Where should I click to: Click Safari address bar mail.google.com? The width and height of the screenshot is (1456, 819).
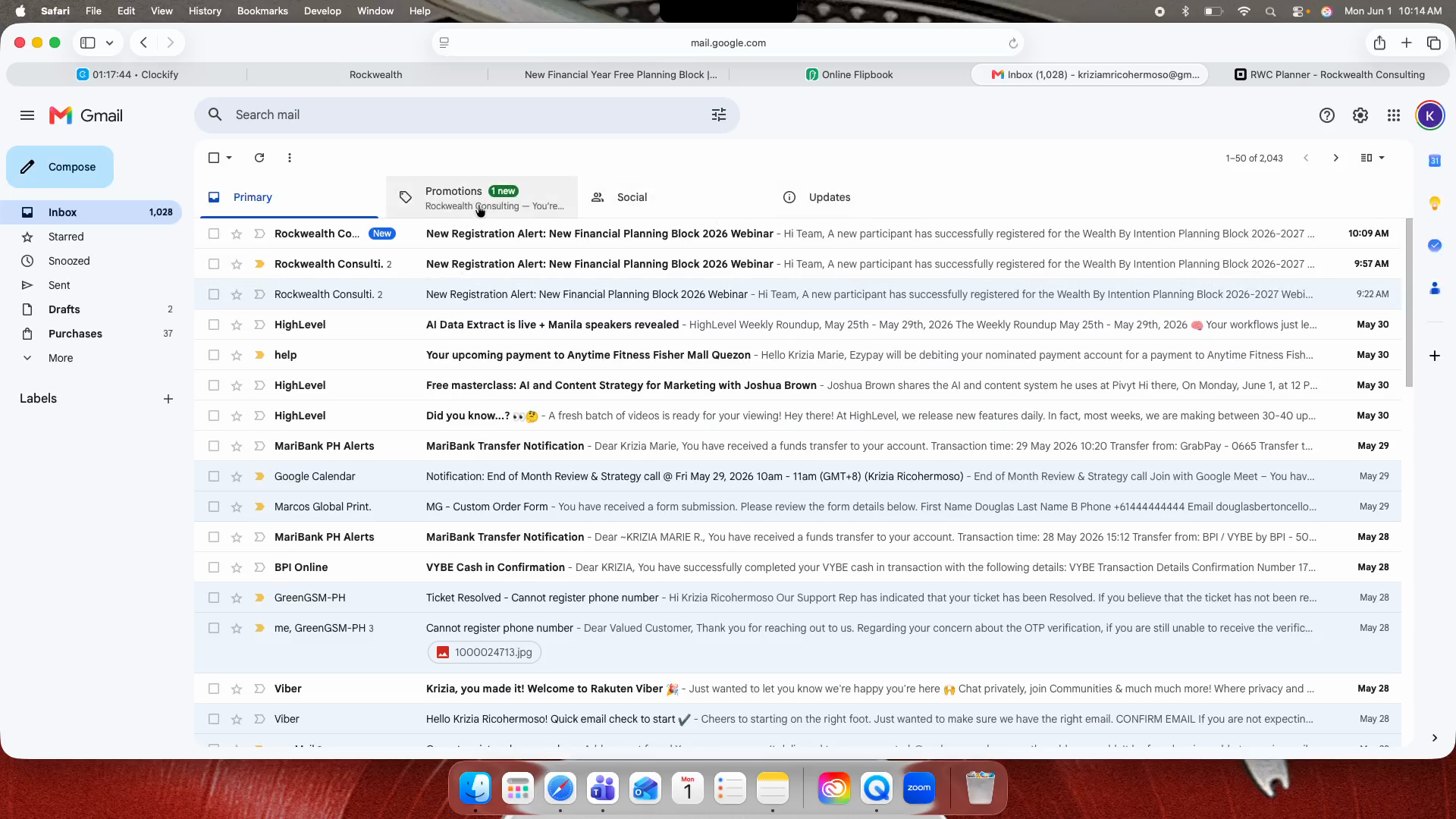click(x=728, y=43)
